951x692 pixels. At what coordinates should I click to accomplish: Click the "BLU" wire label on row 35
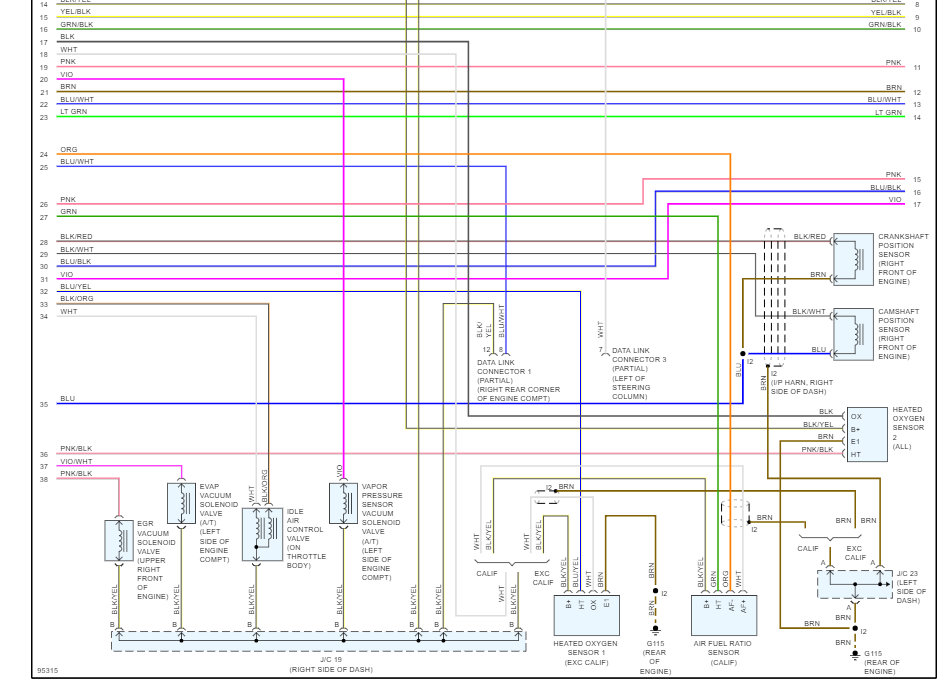click(67, 398)
